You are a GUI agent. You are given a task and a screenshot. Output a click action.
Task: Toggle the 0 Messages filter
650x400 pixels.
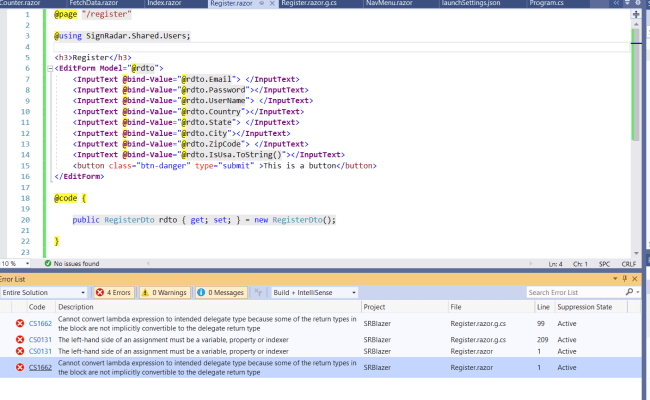221,293
